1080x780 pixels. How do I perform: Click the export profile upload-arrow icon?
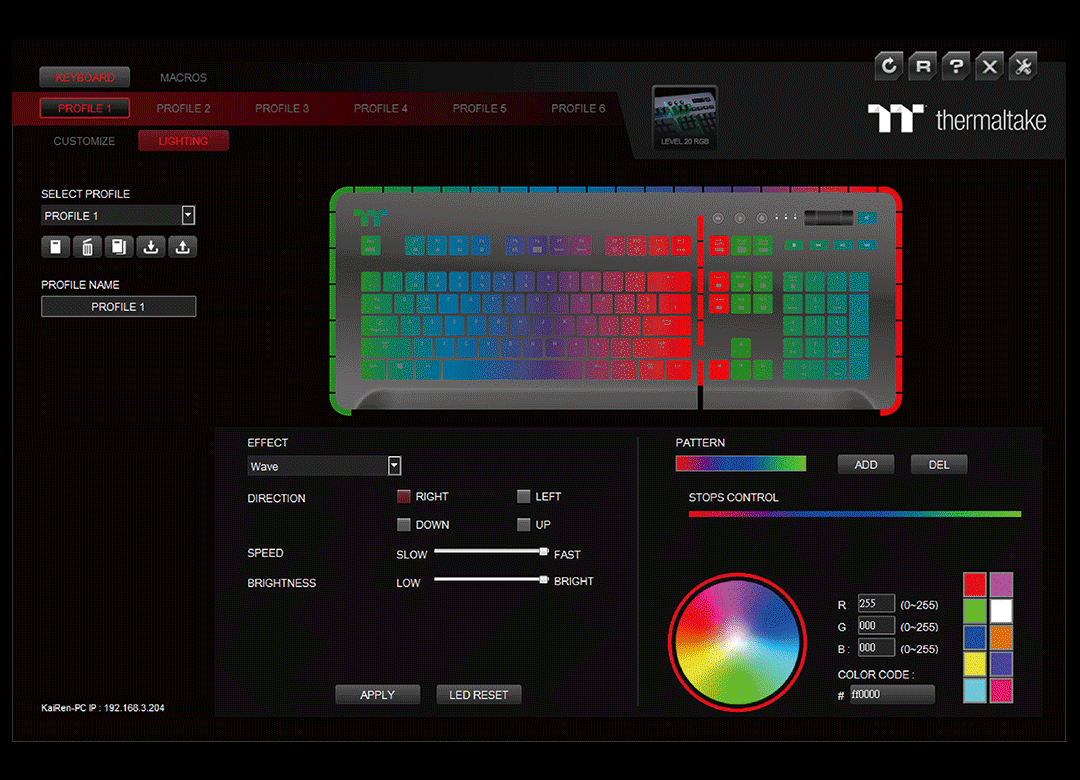(x=182, y=247)
